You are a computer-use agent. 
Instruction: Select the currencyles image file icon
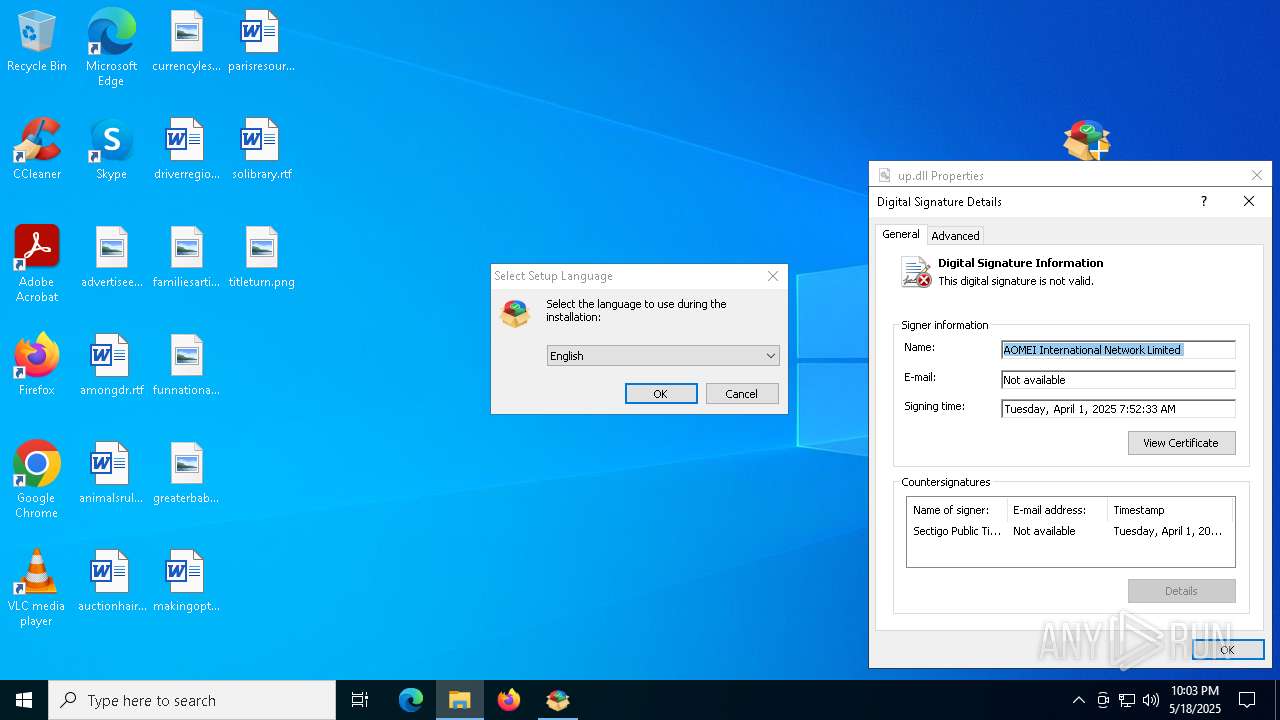pos(186,42)
